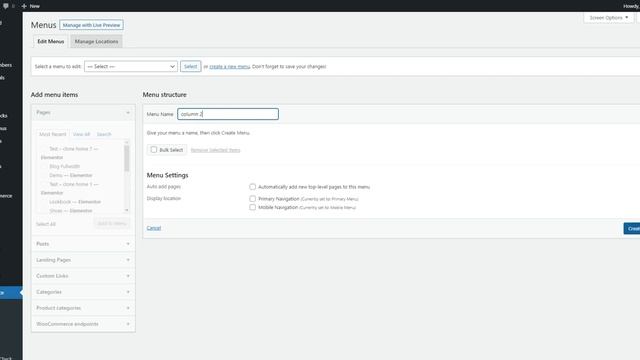
Task: Check the Primary Navigation display location
Action: [253, 199]
